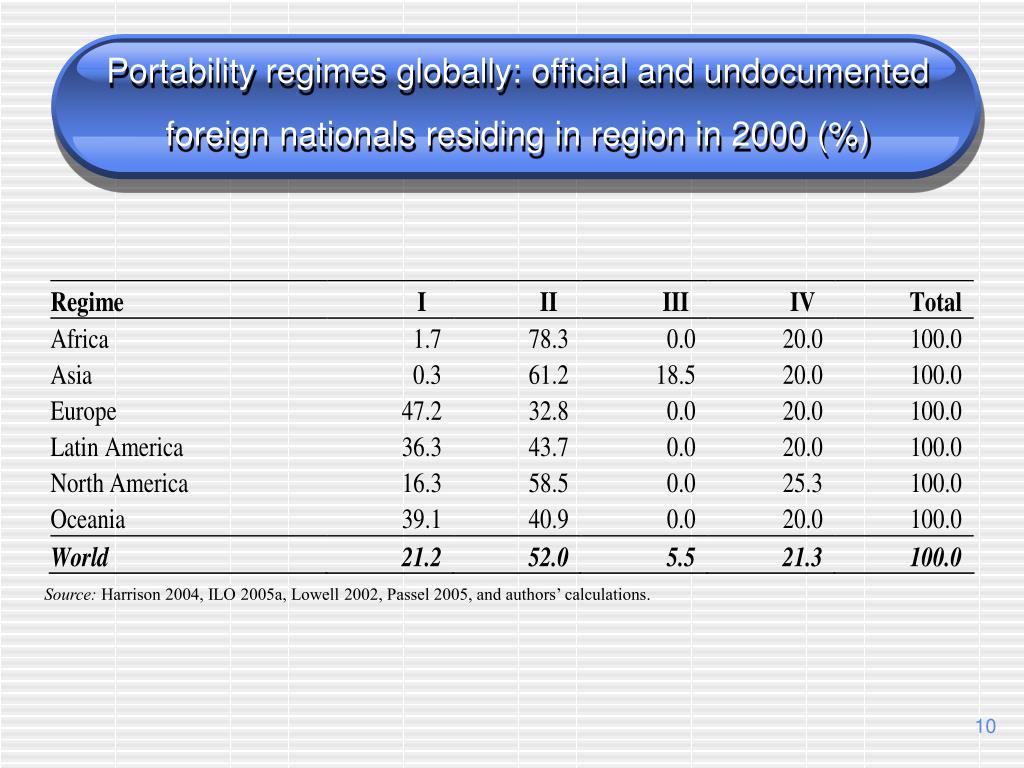Click the 'Africa' row label

pos(79,340)
